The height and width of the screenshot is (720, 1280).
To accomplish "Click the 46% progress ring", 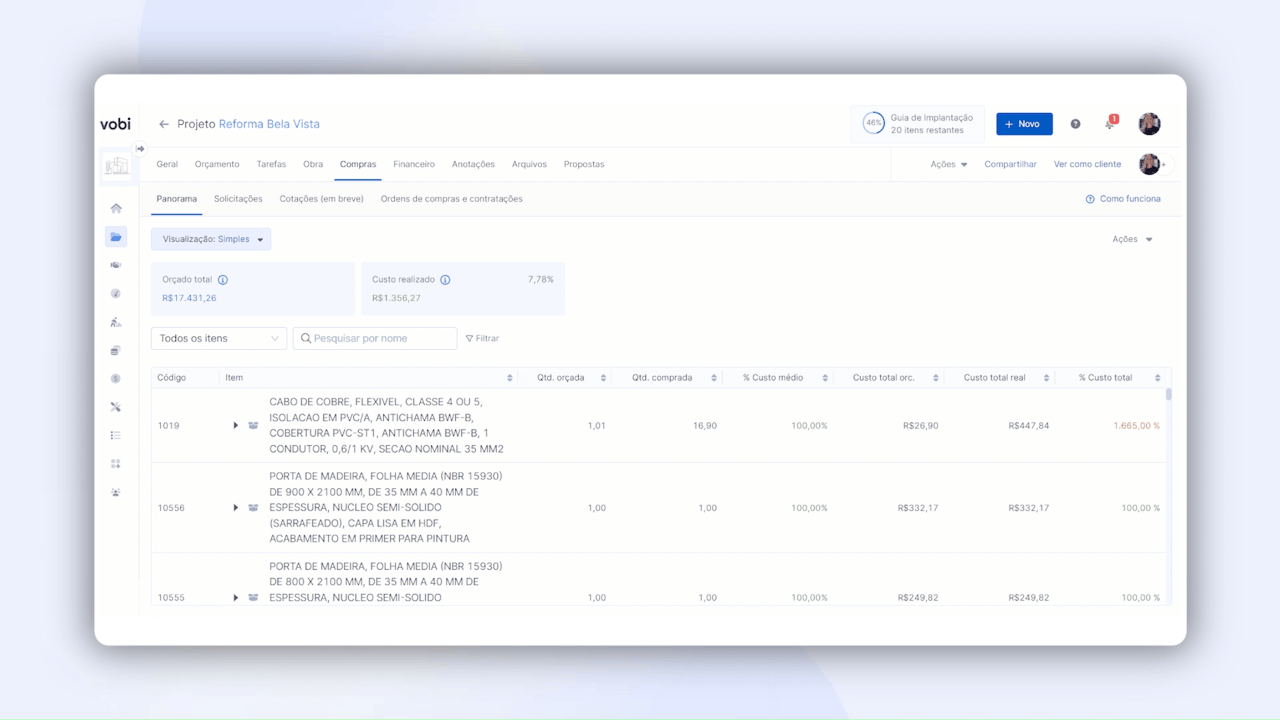I will (873, 124).
